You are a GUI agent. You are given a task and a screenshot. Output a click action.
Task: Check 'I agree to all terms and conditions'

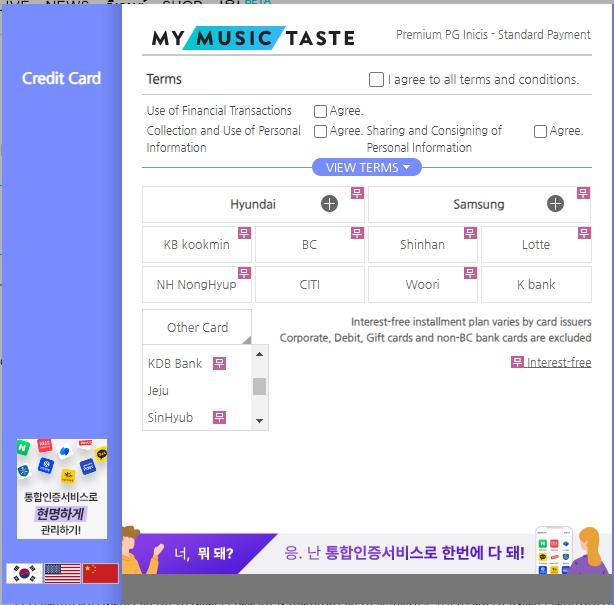pyautogui.click(x=376, y=79)
